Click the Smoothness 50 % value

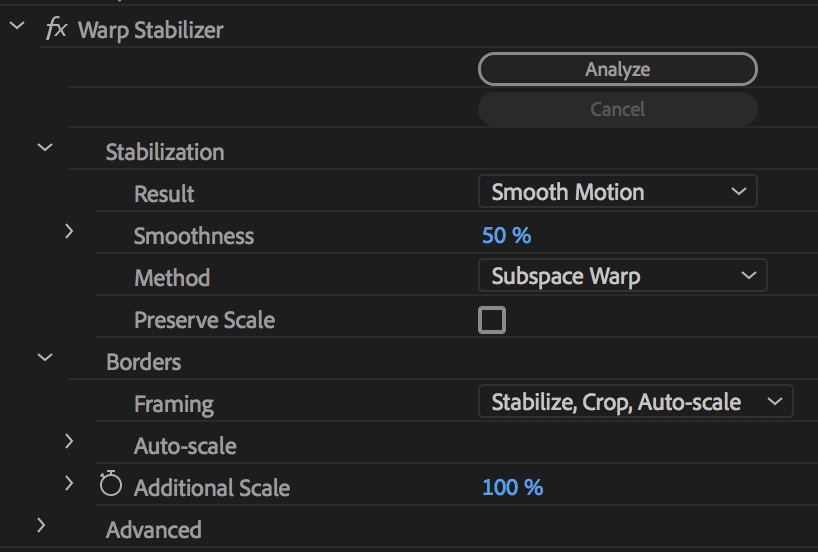click(x=506, y=236)
